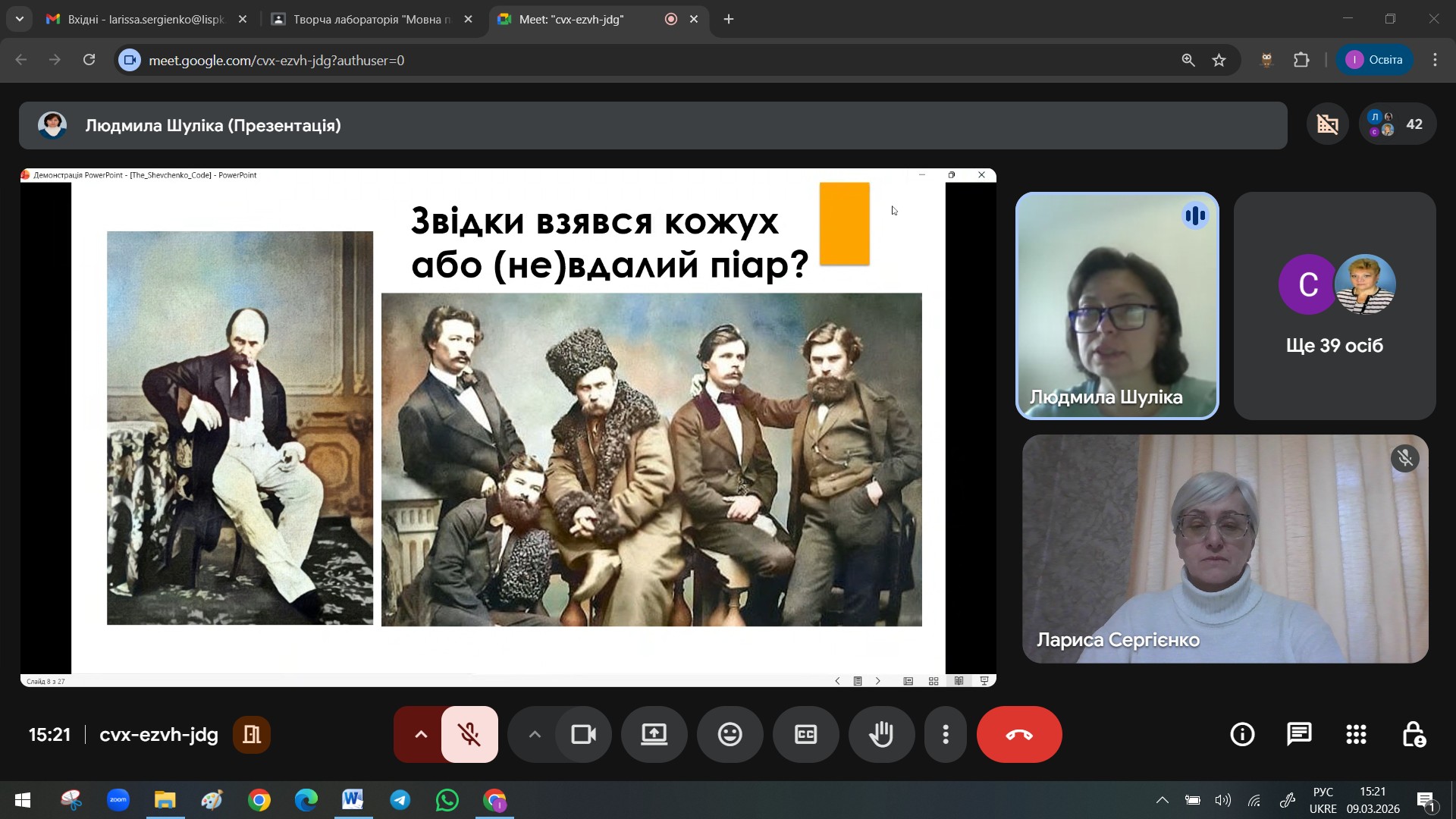The height and width of the screenshot is (819, 1456).
Task: Open the 42 participants list
Action: 1398,124
